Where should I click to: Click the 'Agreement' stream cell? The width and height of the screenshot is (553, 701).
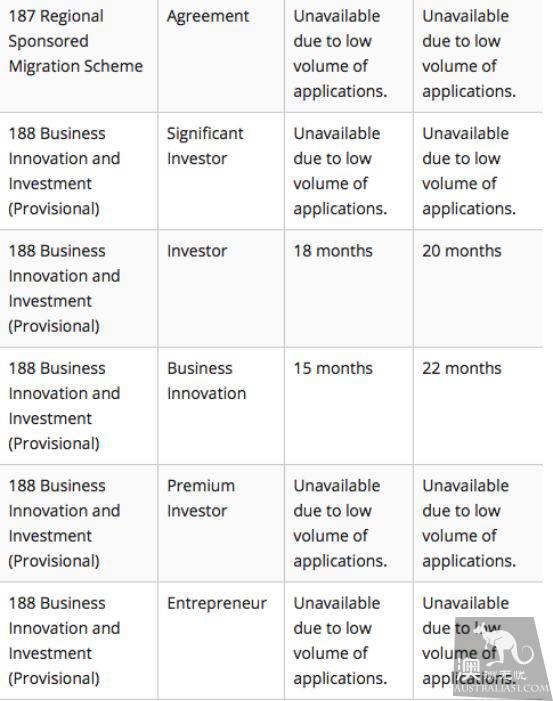(221, 54)
